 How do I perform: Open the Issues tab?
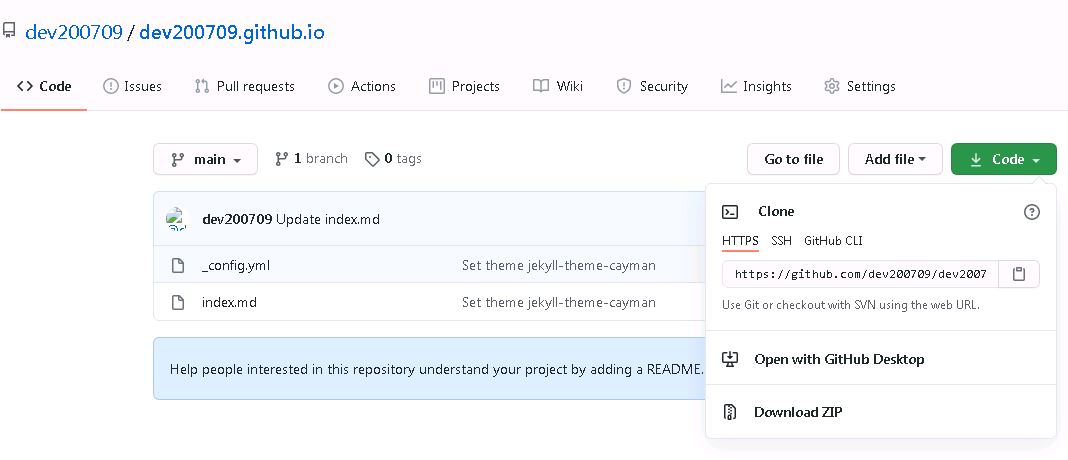click(132, 87)
